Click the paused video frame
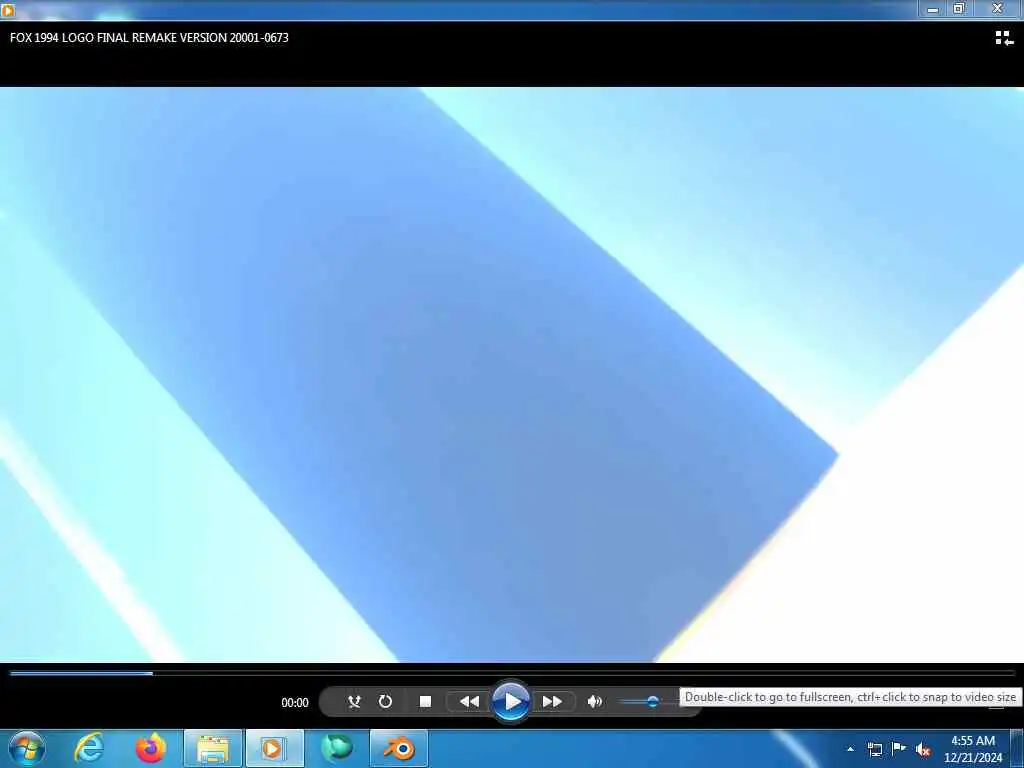The image size is (1024, 768). [x=512, y=375]
